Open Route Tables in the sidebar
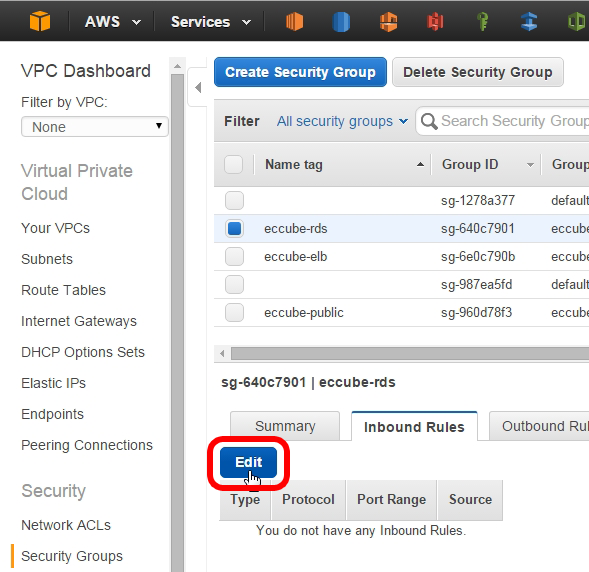 pyautogui.click(x=63, y=290)
